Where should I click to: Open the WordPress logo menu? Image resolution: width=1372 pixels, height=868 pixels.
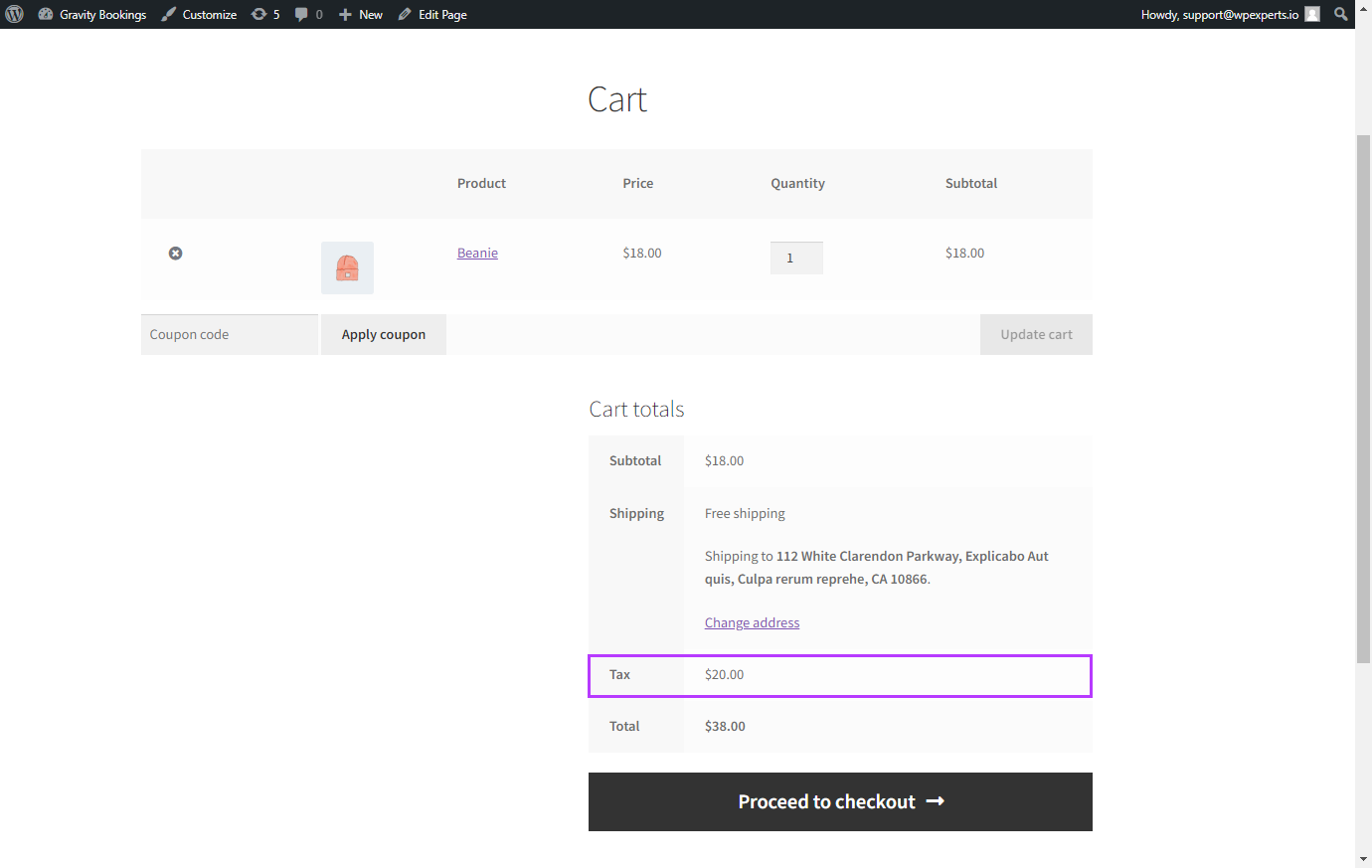(x=14, y=14)
